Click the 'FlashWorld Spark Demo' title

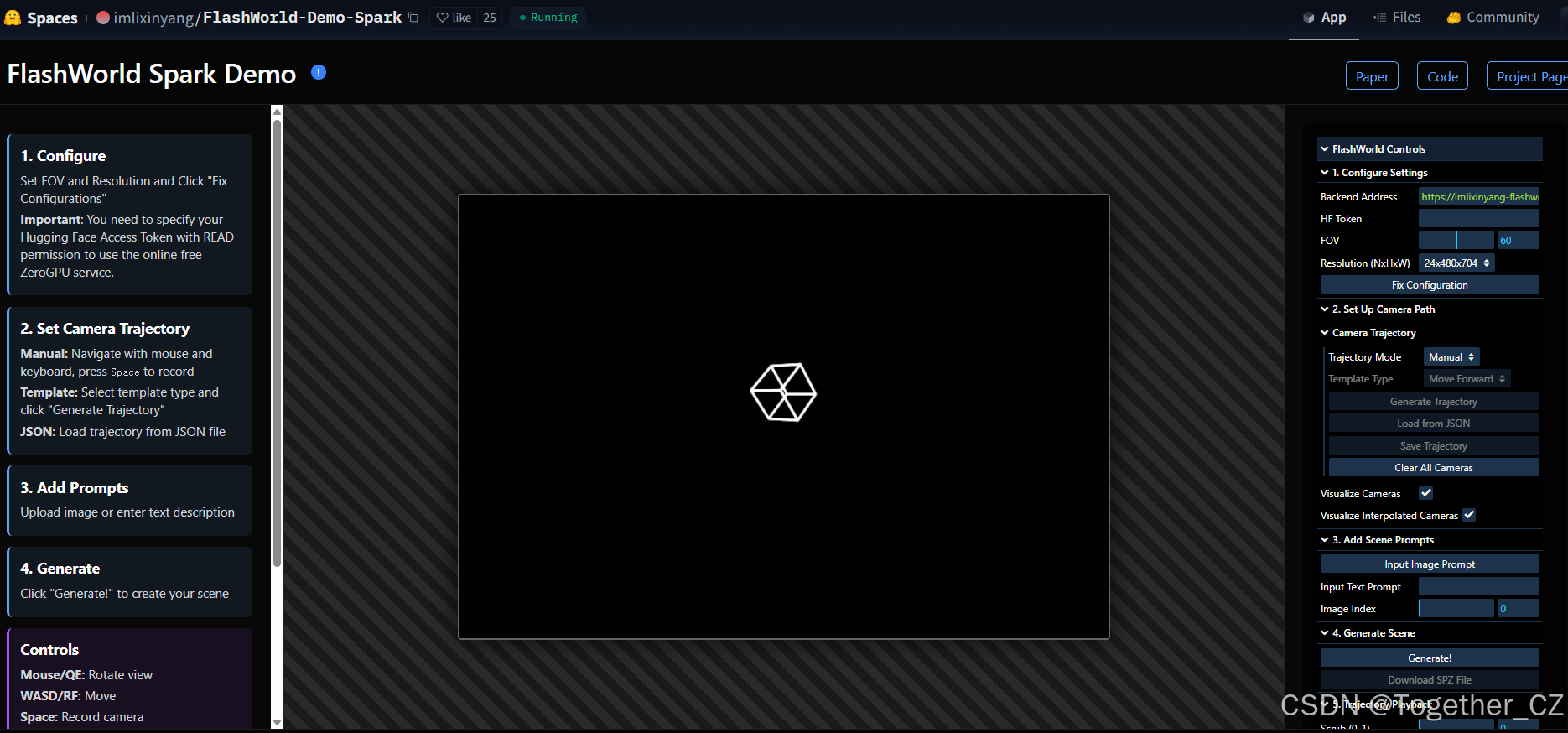coord(152,74)
